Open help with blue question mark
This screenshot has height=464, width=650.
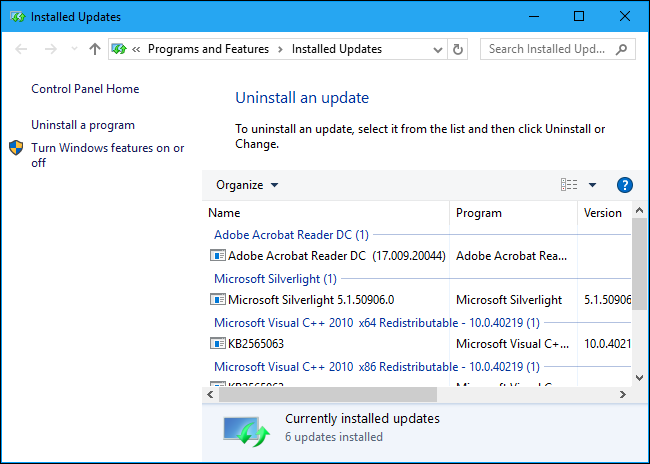[x=625, y=185]
